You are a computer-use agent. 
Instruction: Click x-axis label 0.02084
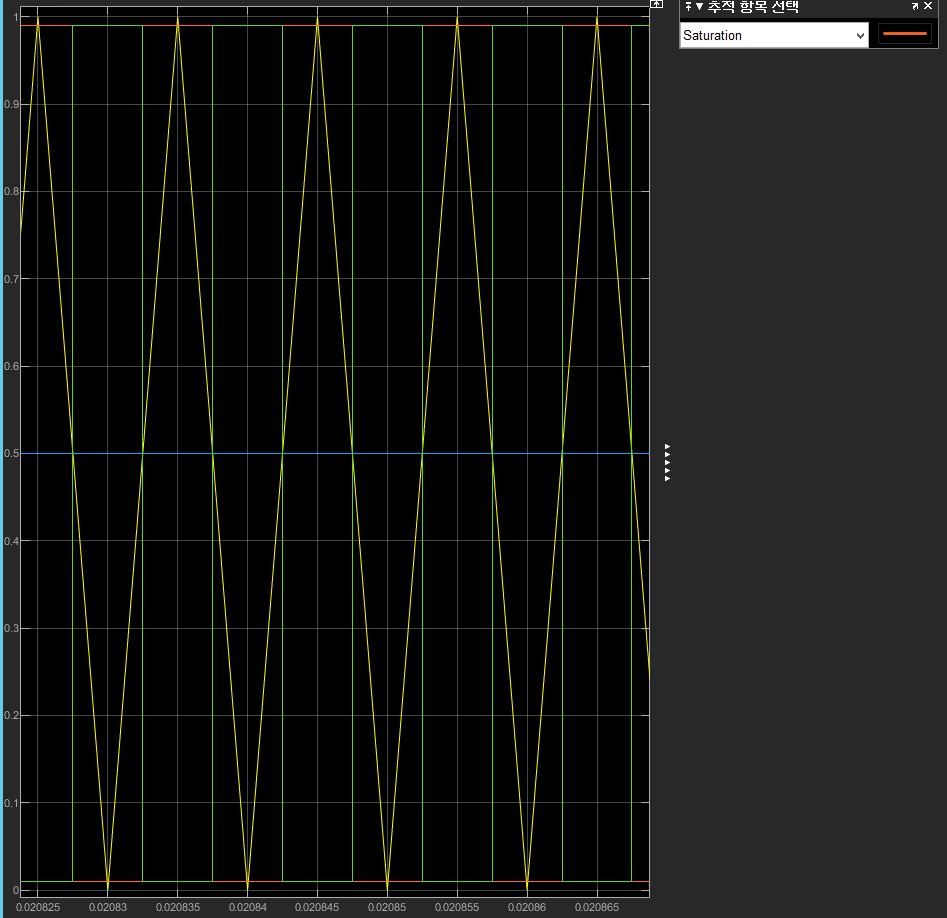(x=248, y=907)
